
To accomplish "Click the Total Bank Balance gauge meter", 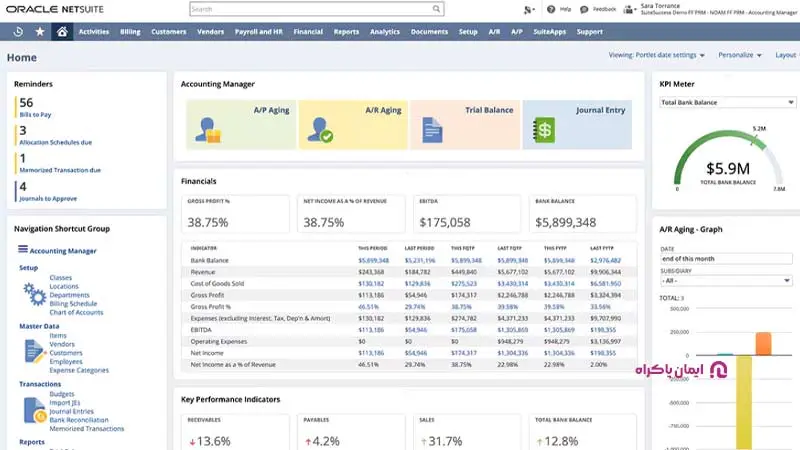I will (728, 158).
